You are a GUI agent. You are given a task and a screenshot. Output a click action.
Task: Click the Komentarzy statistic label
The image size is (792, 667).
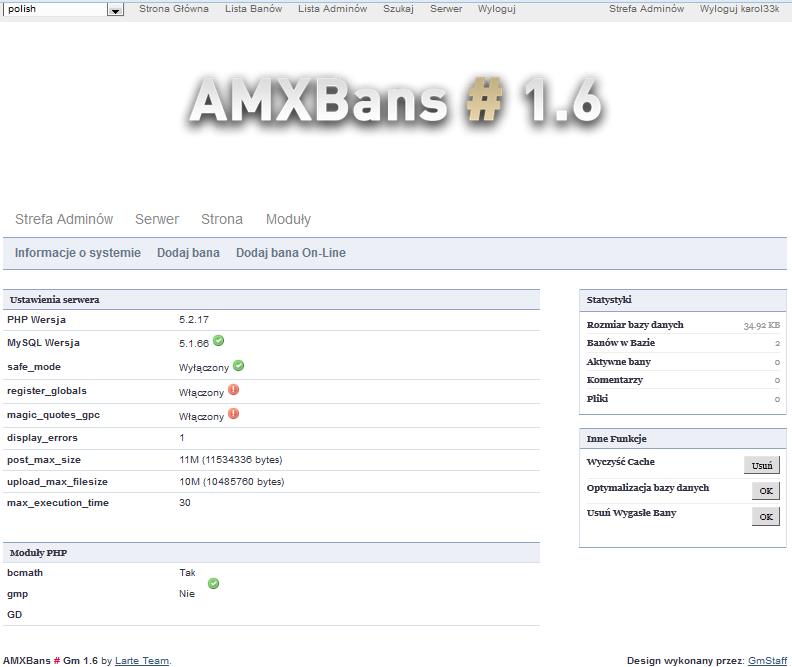[615, 380]
